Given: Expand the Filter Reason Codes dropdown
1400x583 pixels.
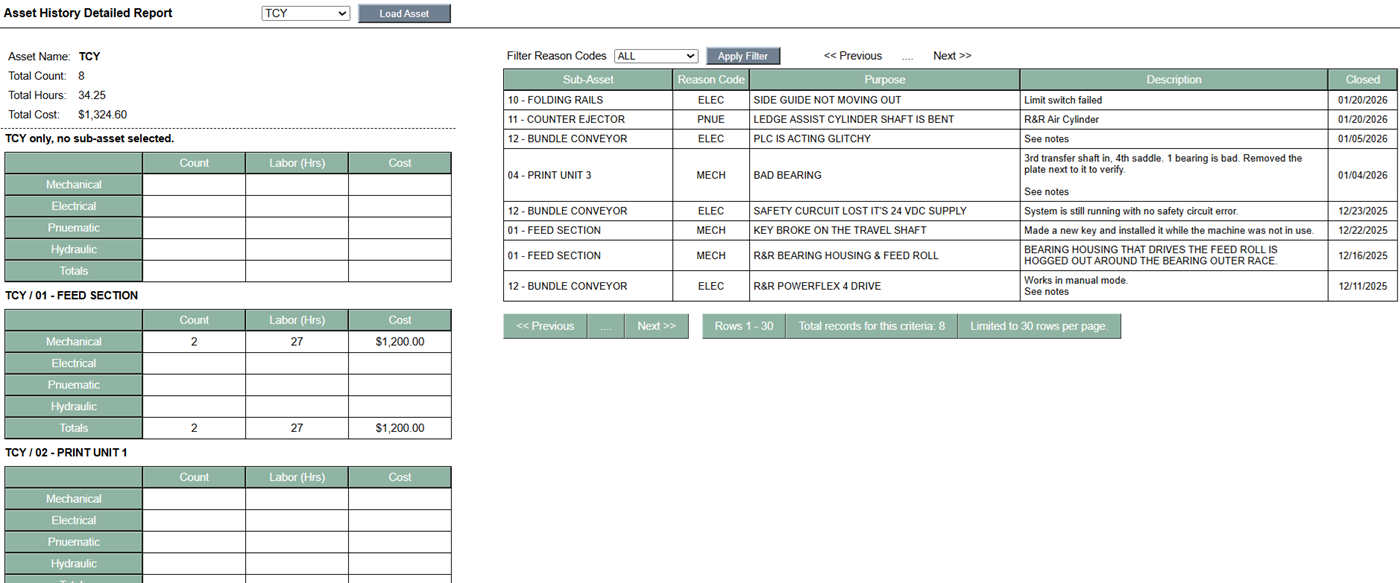Looking at the screenshot, I should (655, 56).
